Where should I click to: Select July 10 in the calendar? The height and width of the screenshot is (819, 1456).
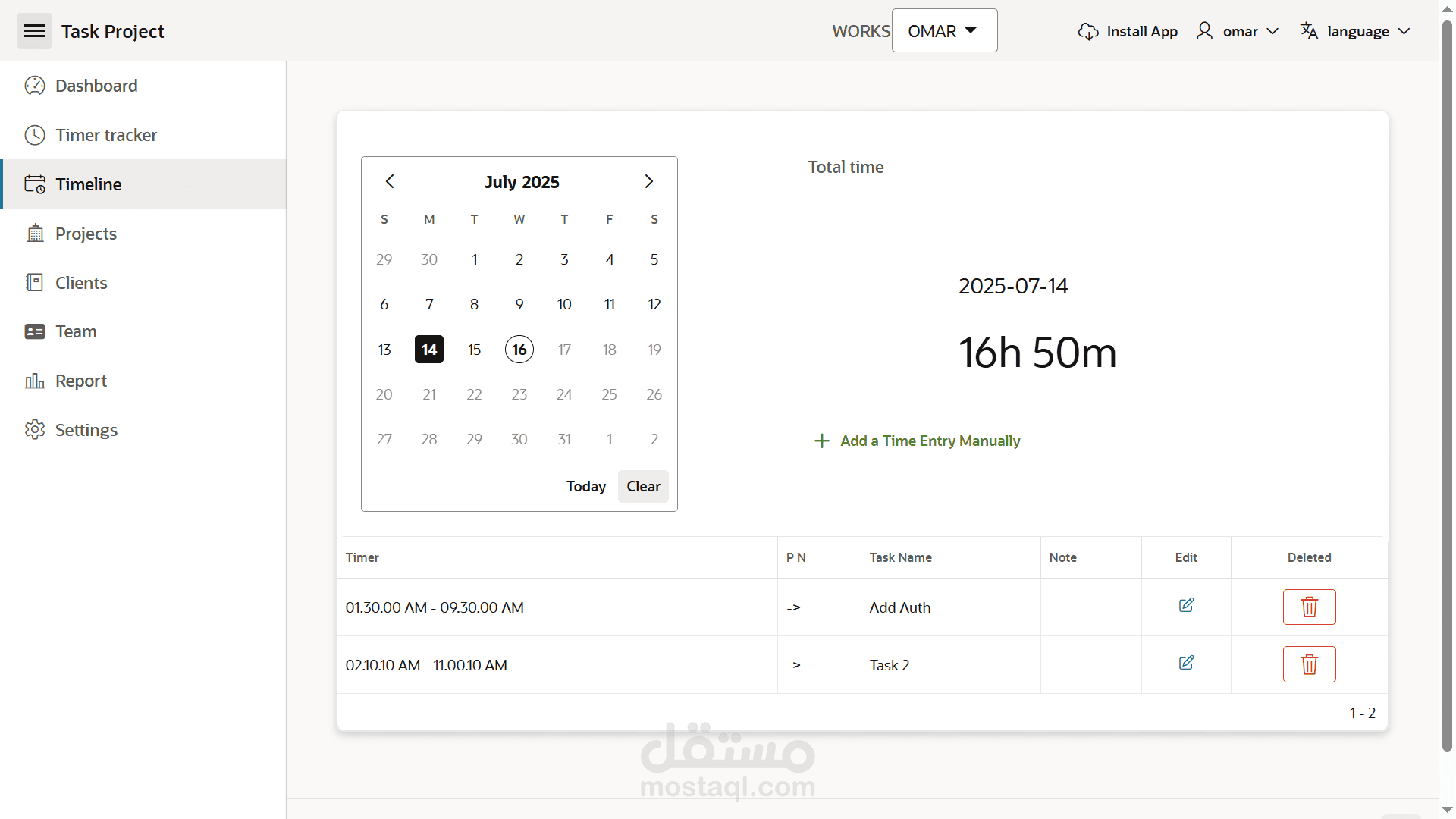coord(564,304)
